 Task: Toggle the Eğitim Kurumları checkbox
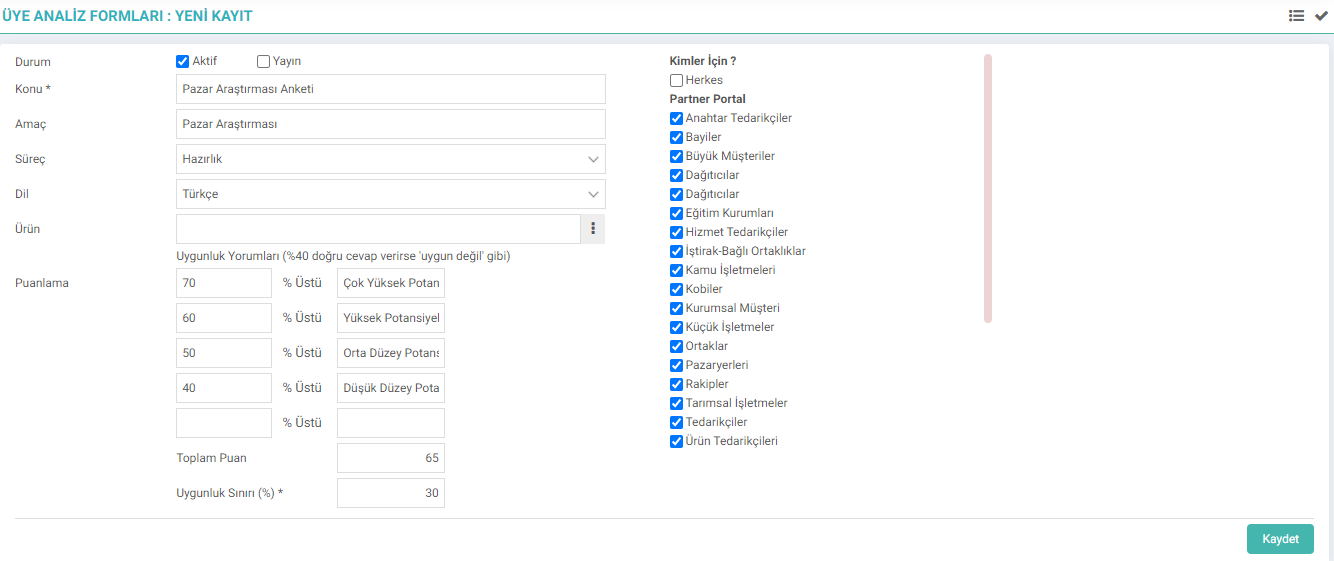click(x=677, y=213)
